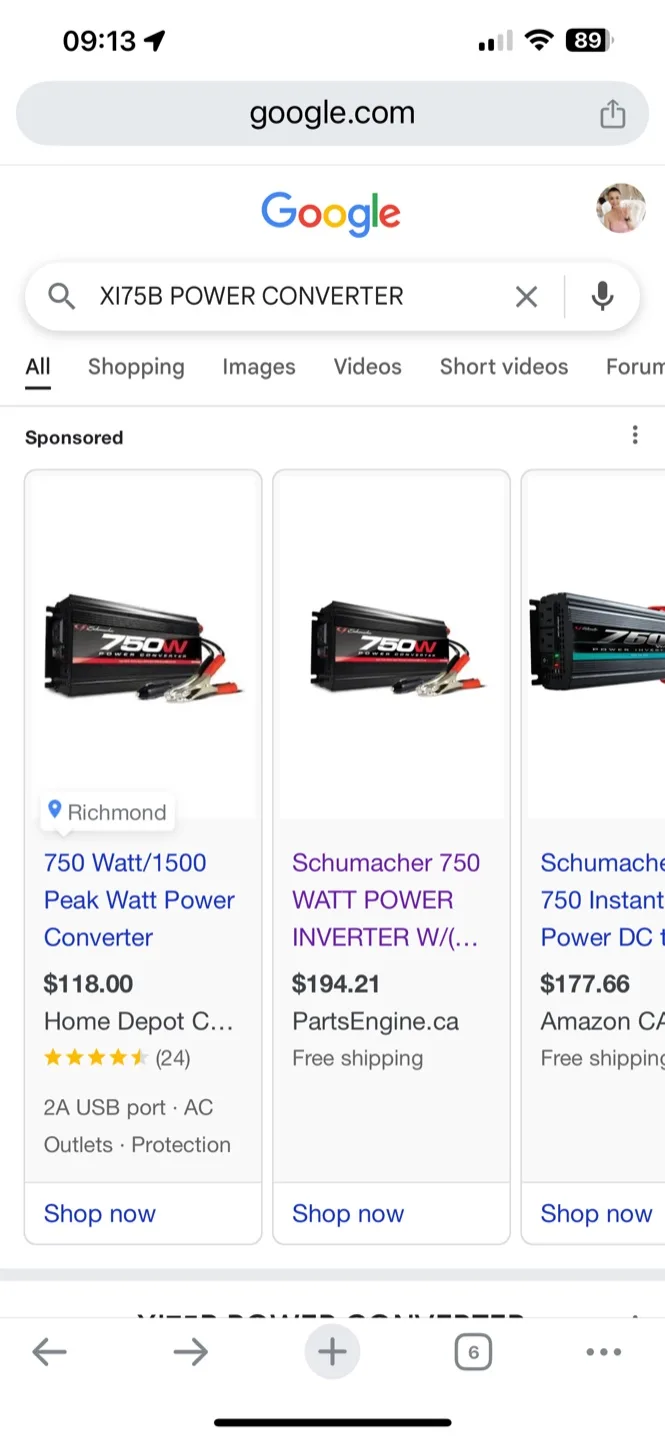The image size is (665, 1440).
Task: Open the Schumacher 750 WATT POWER INVERTER link
Action: coord(386,900)
